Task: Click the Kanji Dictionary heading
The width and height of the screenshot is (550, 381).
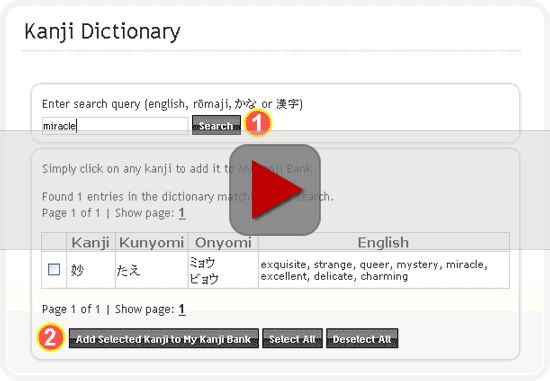Action: (102, 31)
